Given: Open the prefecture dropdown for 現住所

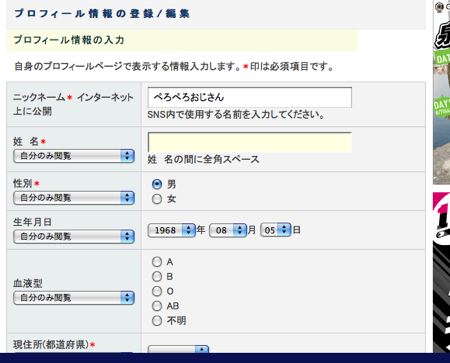Looking at the screenshot, I should (x=178, y=349).
